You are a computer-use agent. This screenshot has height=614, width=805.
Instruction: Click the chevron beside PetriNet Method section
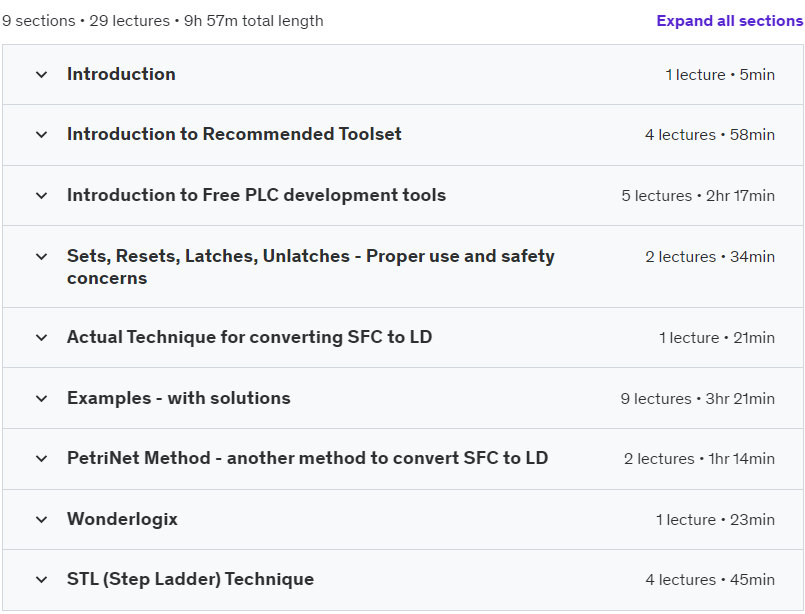point(41,459)
